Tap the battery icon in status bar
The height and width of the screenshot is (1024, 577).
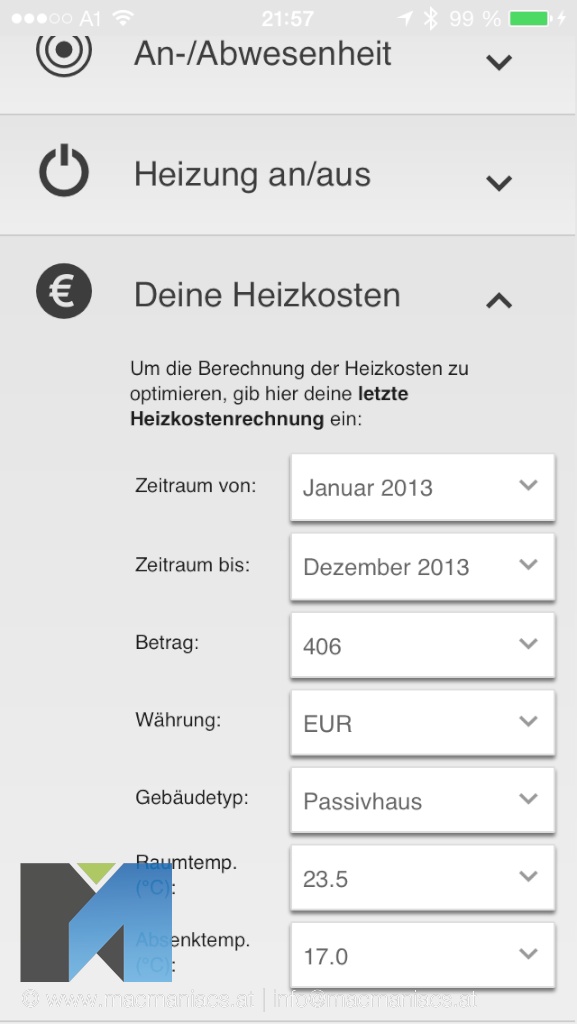[x=529, y=18]
